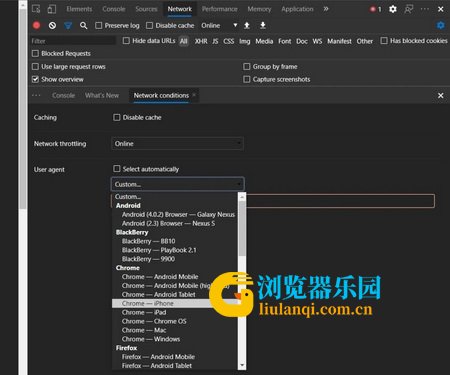Open Network settings blue gear
The height and width of the screenshot is (375, 450).
(x=441, y=25)
